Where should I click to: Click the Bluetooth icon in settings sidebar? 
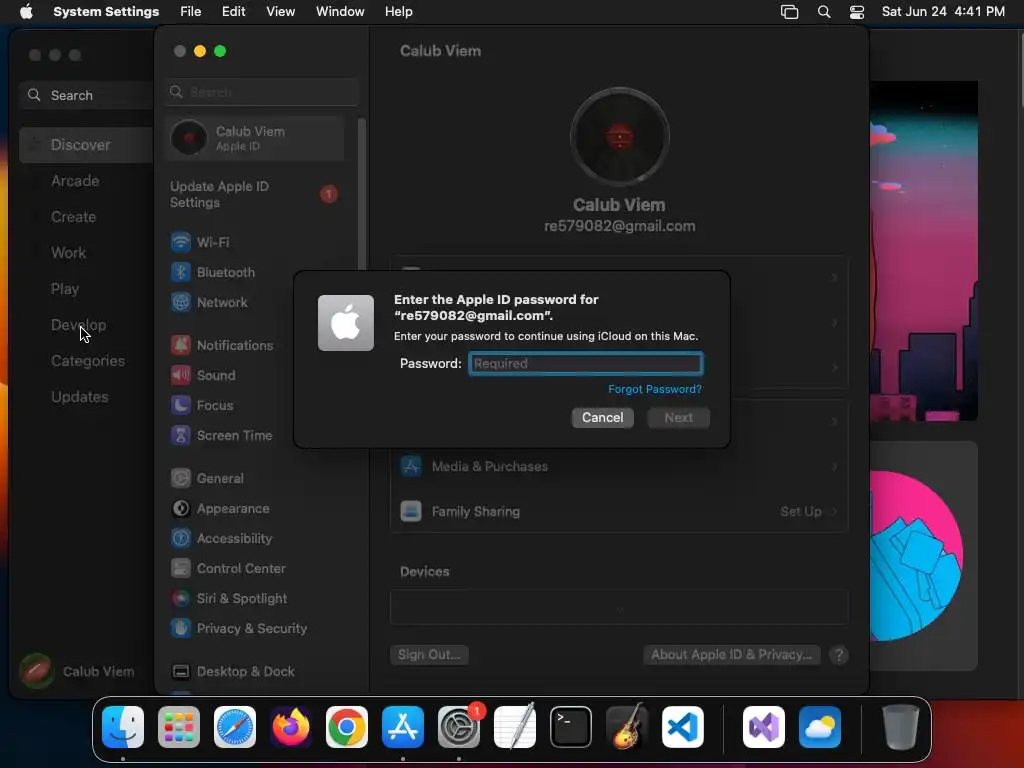coord(181,272)
